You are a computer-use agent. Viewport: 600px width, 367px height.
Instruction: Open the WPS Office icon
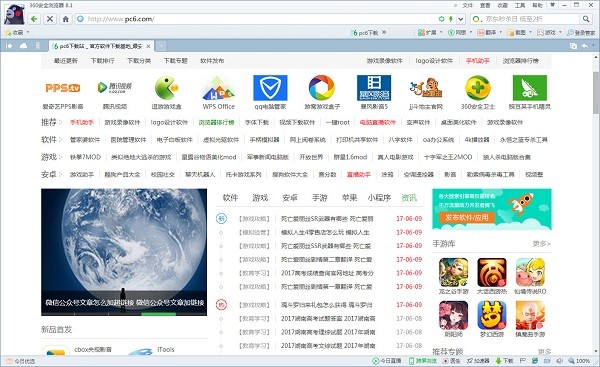(218, 88)
